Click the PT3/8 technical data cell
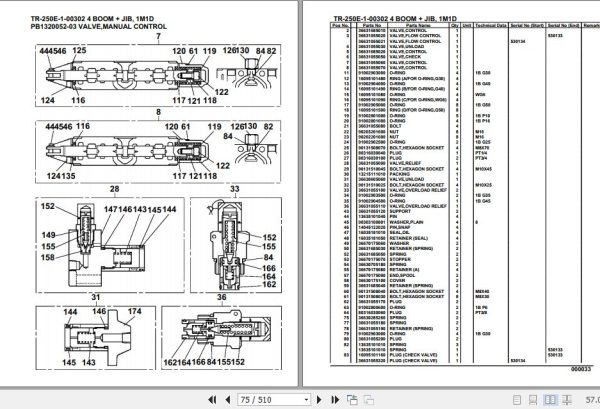The image size is (600, 409). (481, 313)
